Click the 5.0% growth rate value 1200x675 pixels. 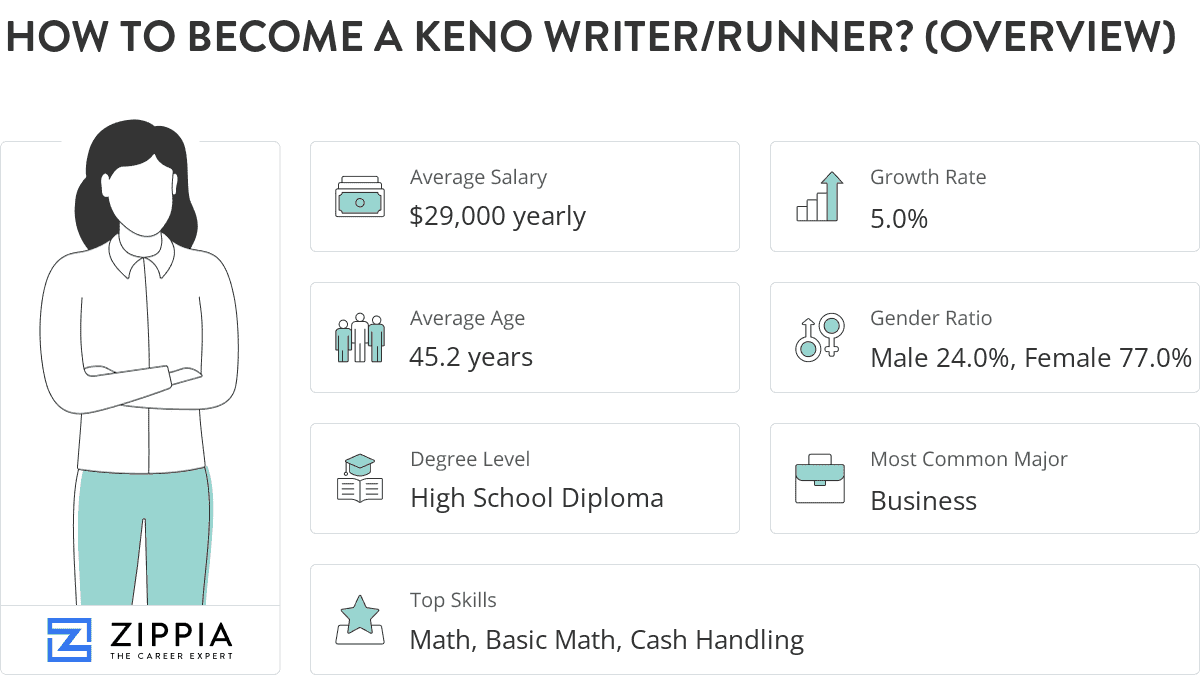coord(899,218)
